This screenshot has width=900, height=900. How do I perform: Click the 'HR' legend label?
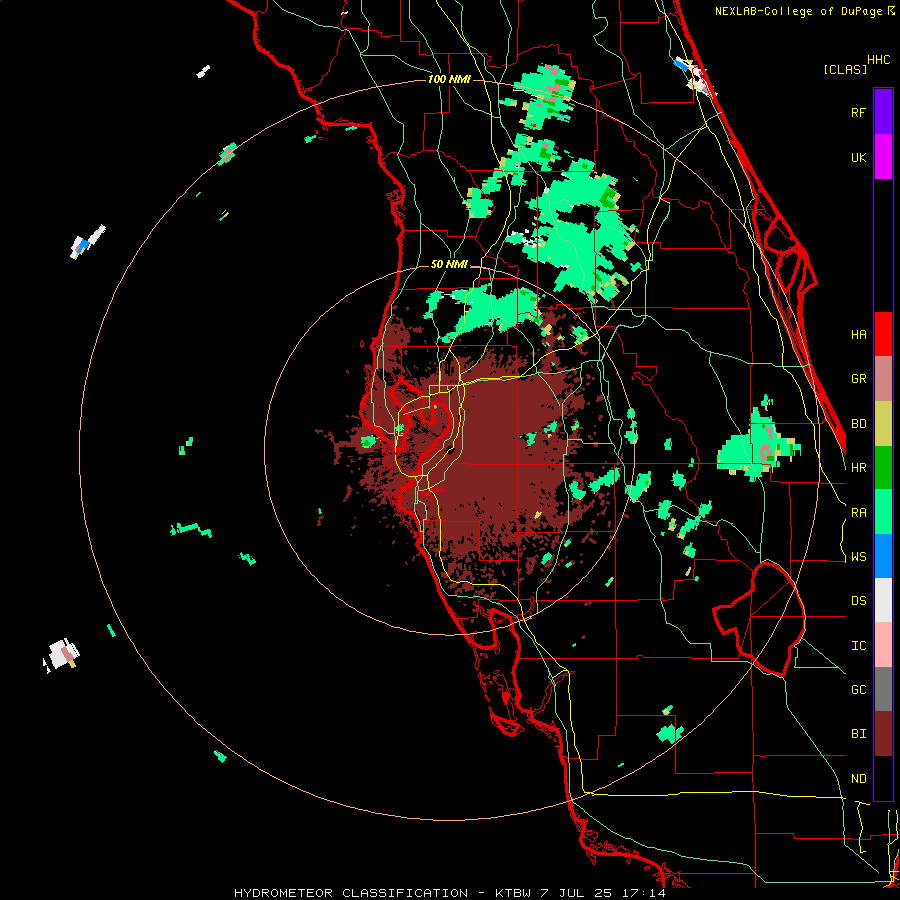pos(858,468)
